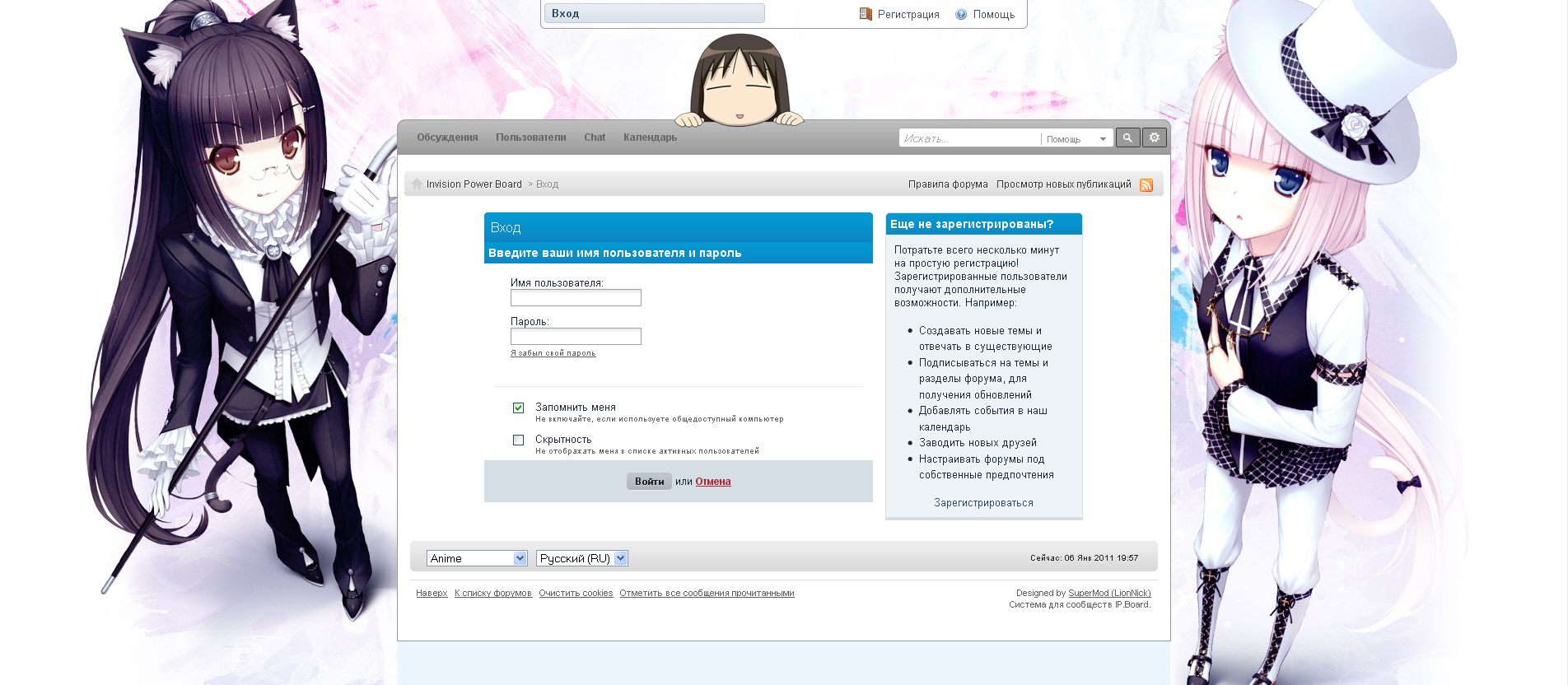Click the magnifier search button
Image resolution: width=1568 pixels, height=685 pixels.
point(1127,137)
